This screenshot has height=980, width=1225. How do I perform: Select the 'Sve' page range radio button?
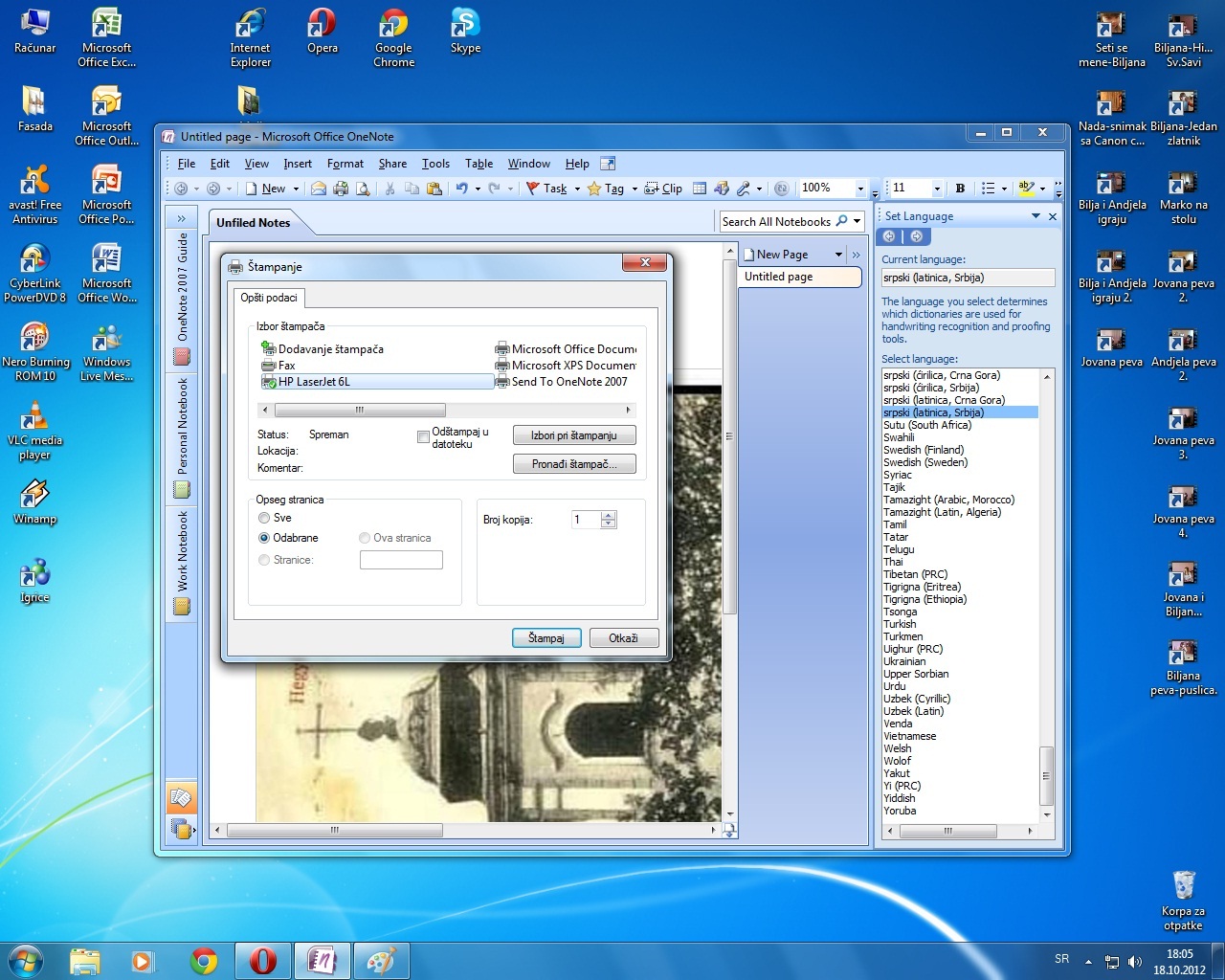pyautogui.click(x=264, y=518)
